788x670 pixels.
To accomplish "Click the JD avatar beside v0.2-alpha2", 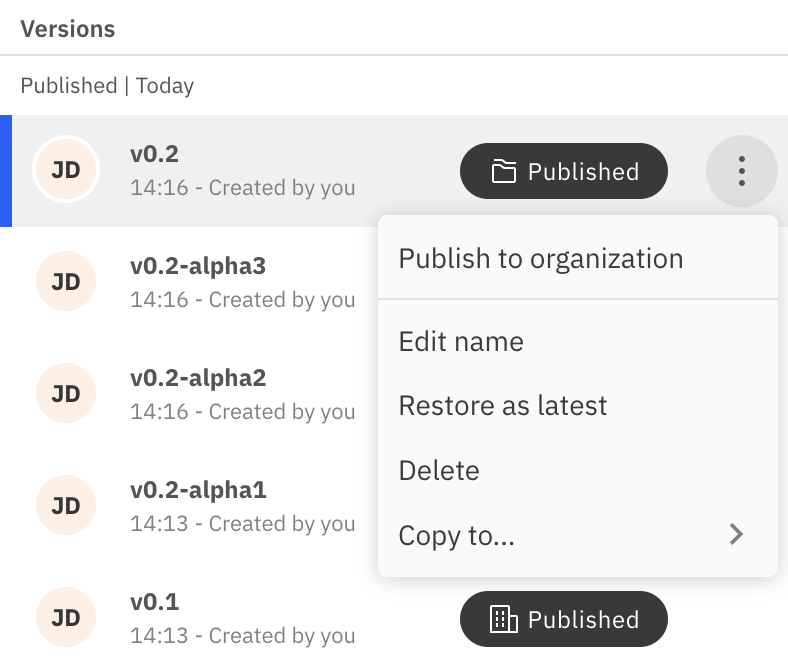I will 66,394.
